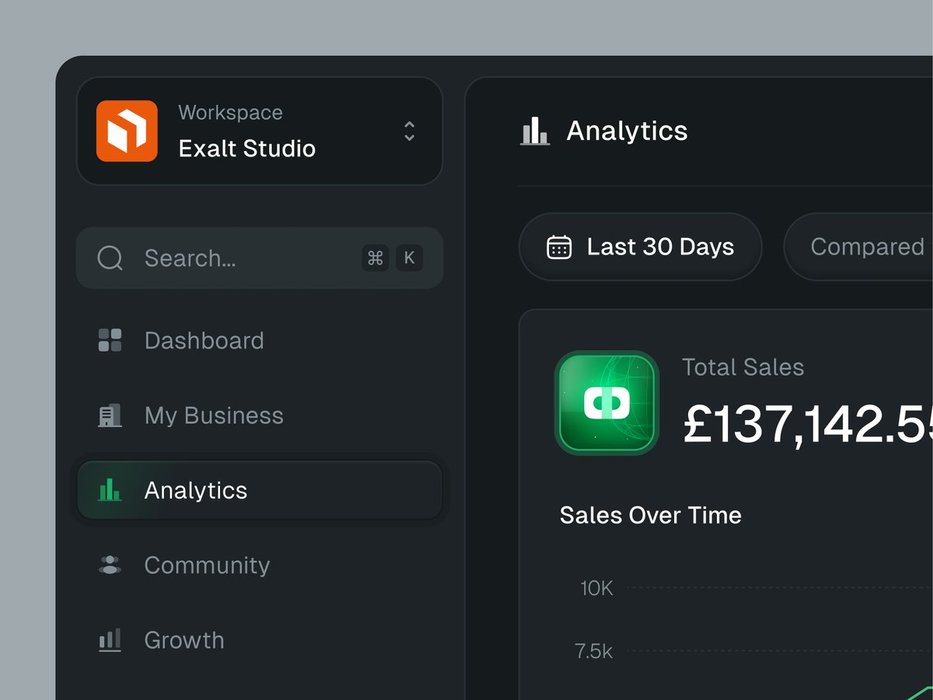933x700 pixels.
Task: Click the Exalt Studio workspace name
Action: pos(247,149)
